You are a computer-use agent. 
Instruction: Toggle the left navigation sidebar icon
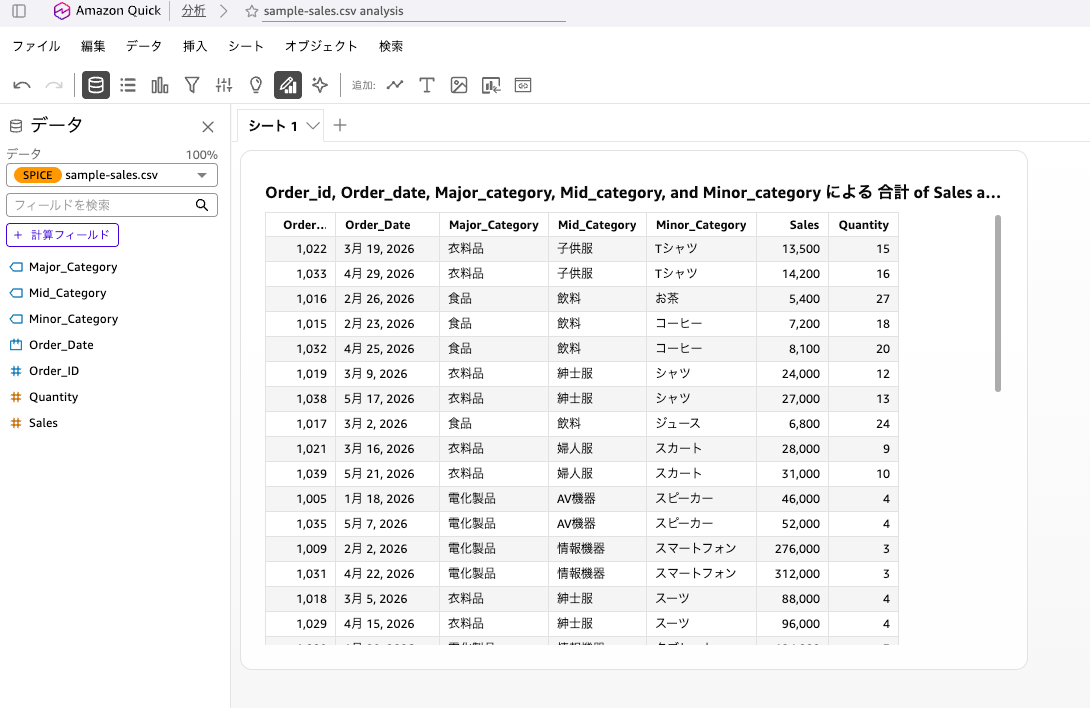[x=19, y=11]
